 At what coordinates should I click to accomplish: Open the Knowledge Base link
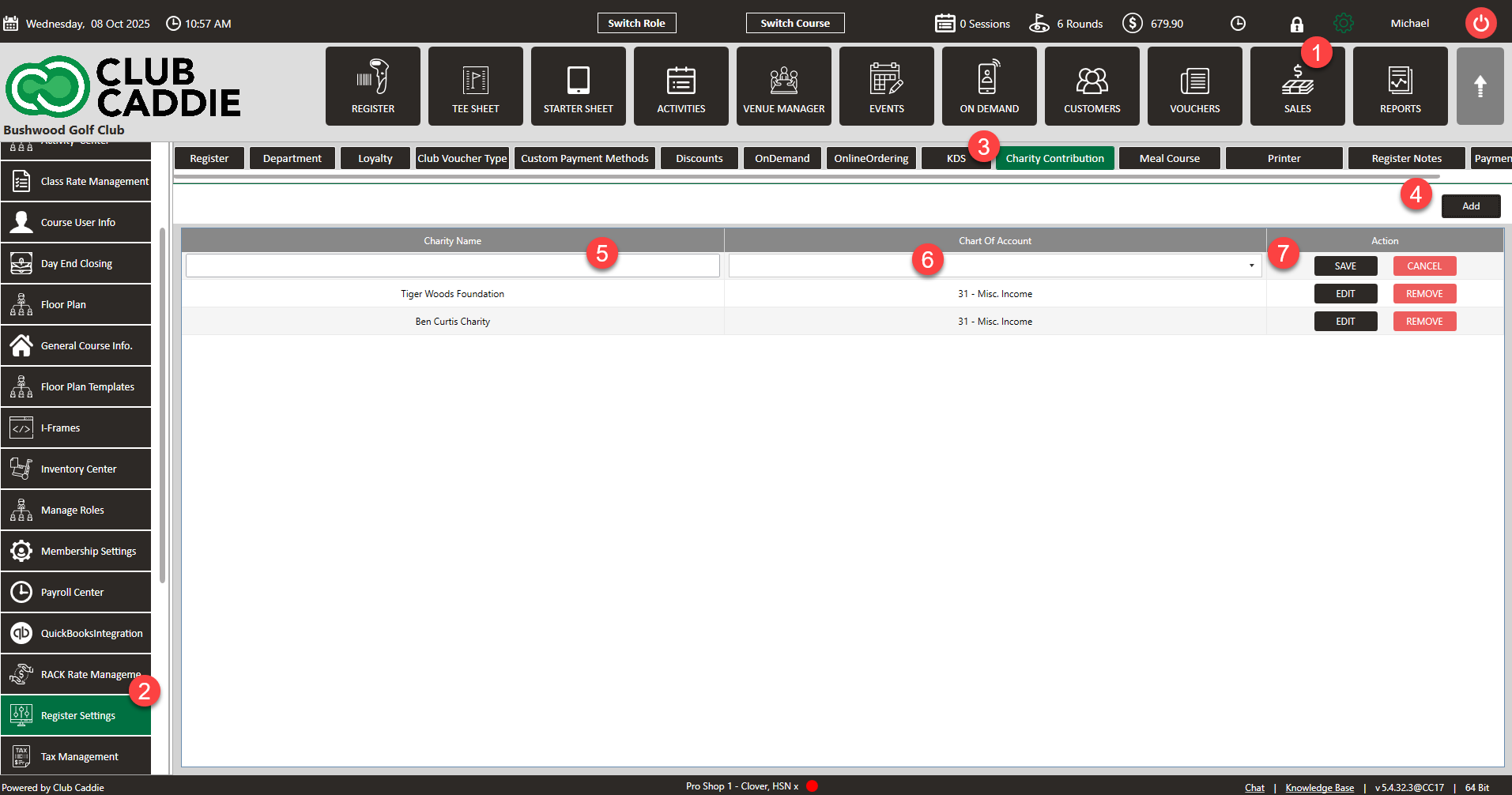[1319, 787]
